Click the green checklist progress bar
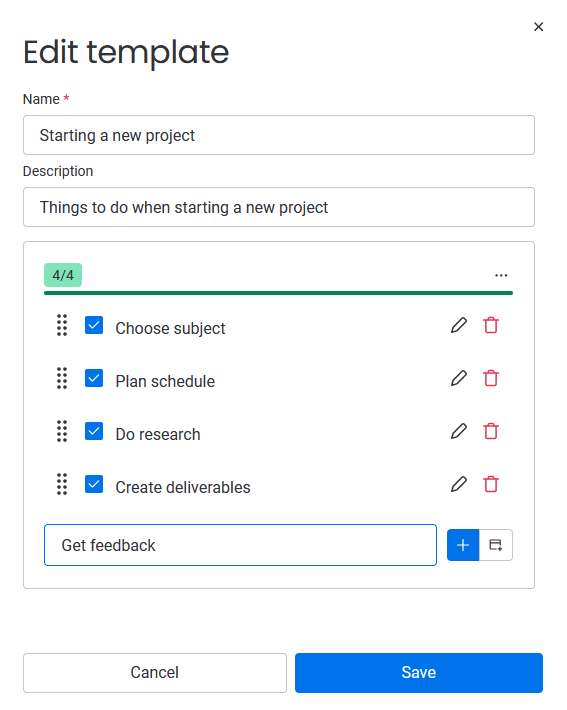Screen dimensions: 567x710 pyautogui.click(x=278, y=293)
